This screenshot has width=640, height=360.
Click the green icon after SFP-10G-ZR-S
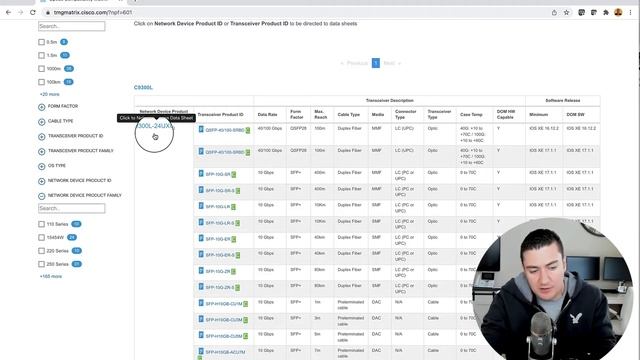(238, 288)
